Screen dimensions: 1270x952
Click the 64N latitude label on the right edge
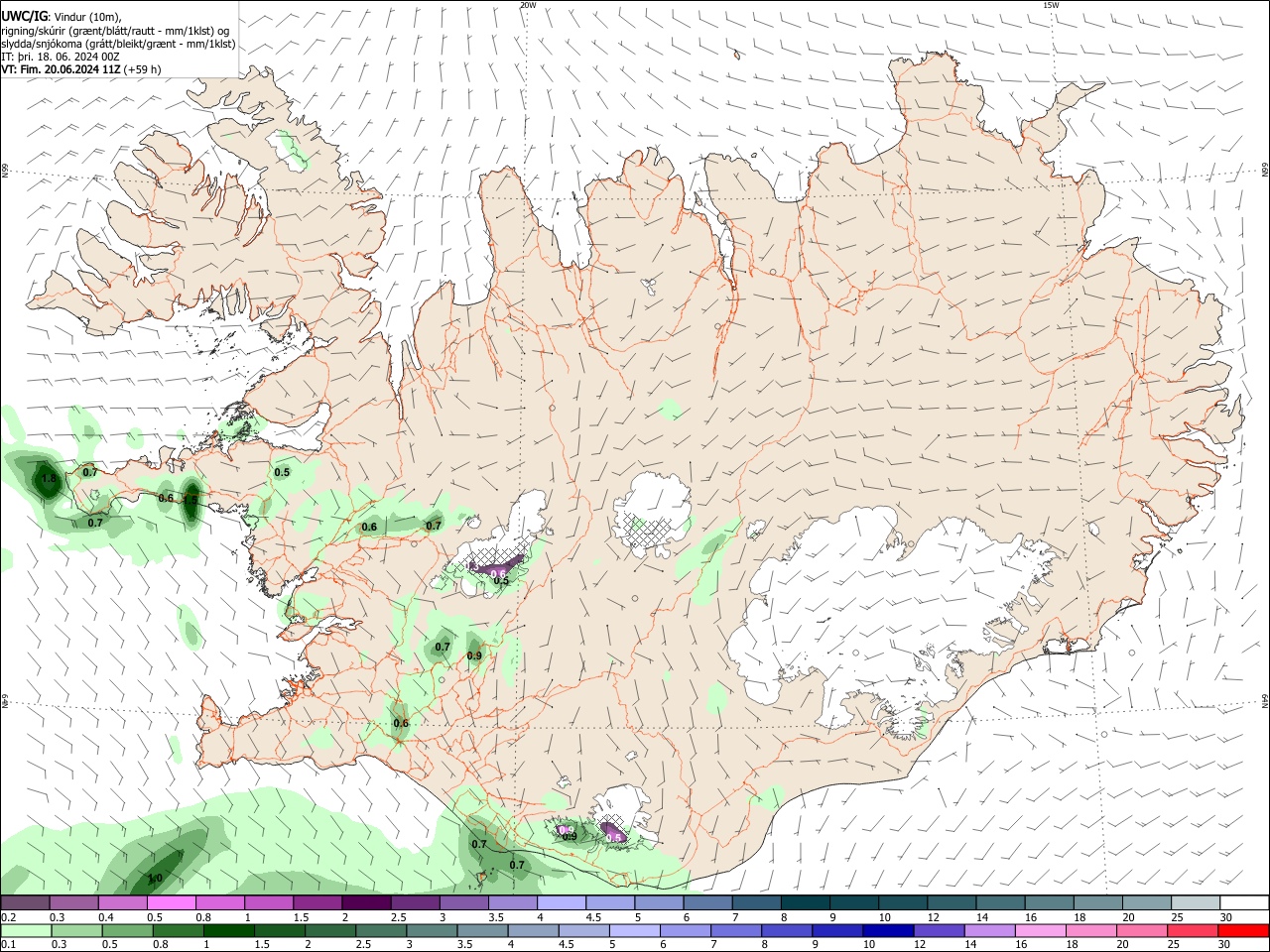tap(1264, 699)
